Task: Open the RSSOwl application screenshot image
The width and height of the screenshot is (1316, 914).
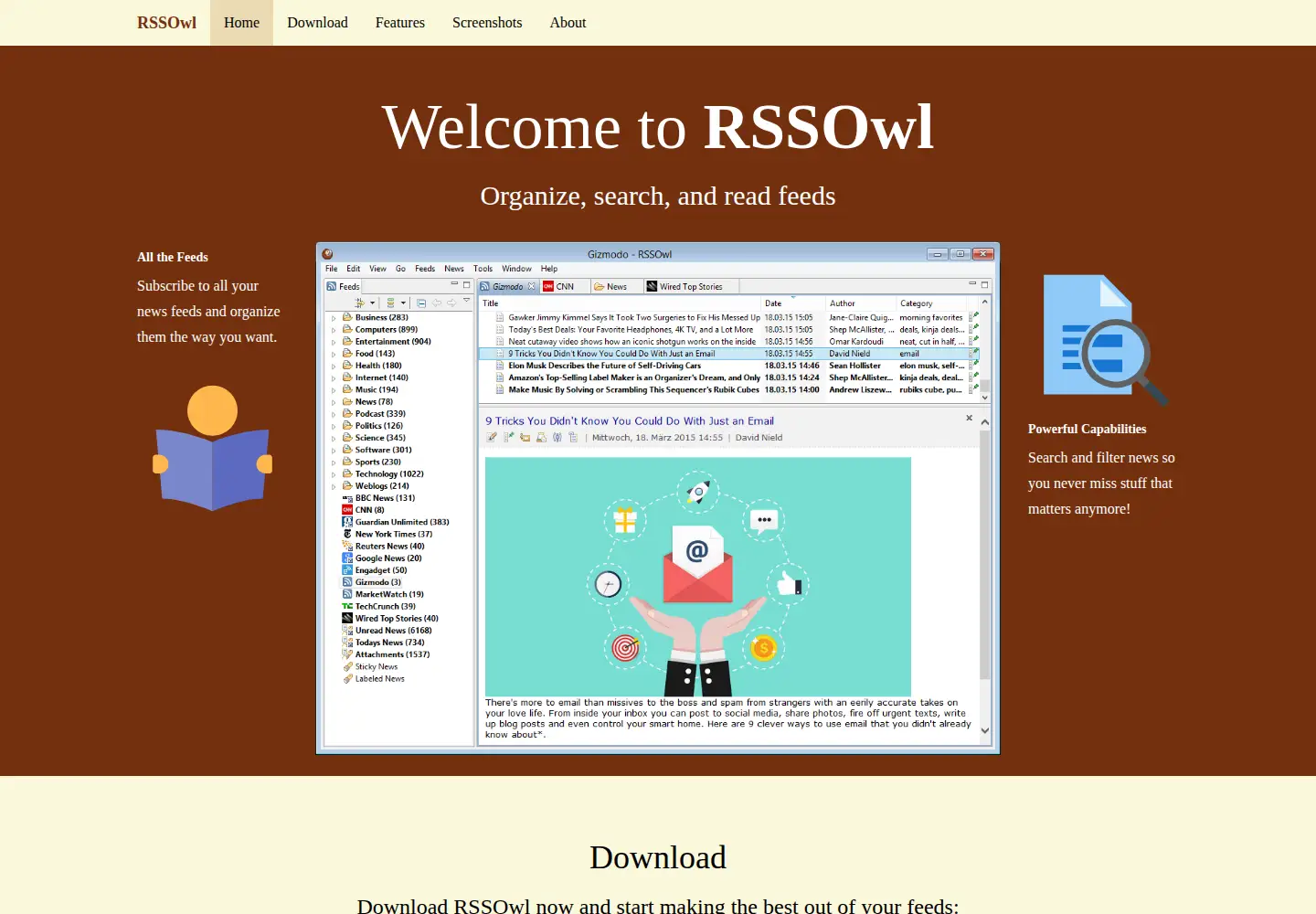Action: [x=658, y=498]
